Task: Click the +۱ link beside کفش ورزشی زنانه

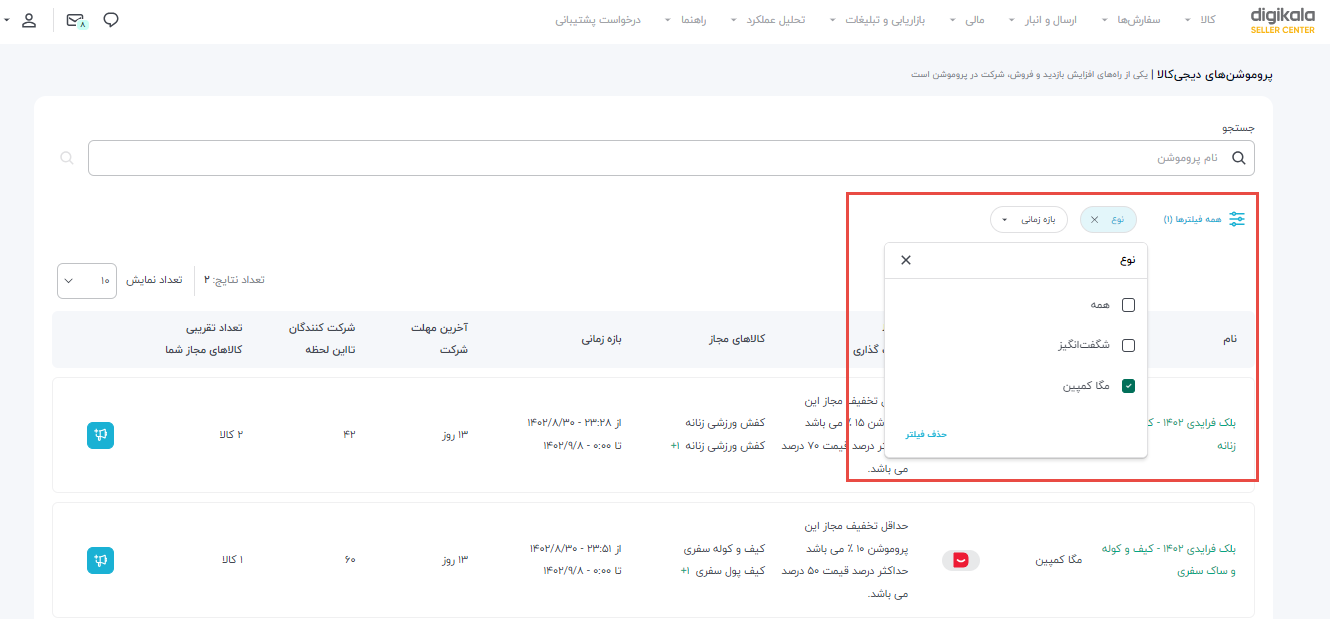Action: tap(675, 446)
